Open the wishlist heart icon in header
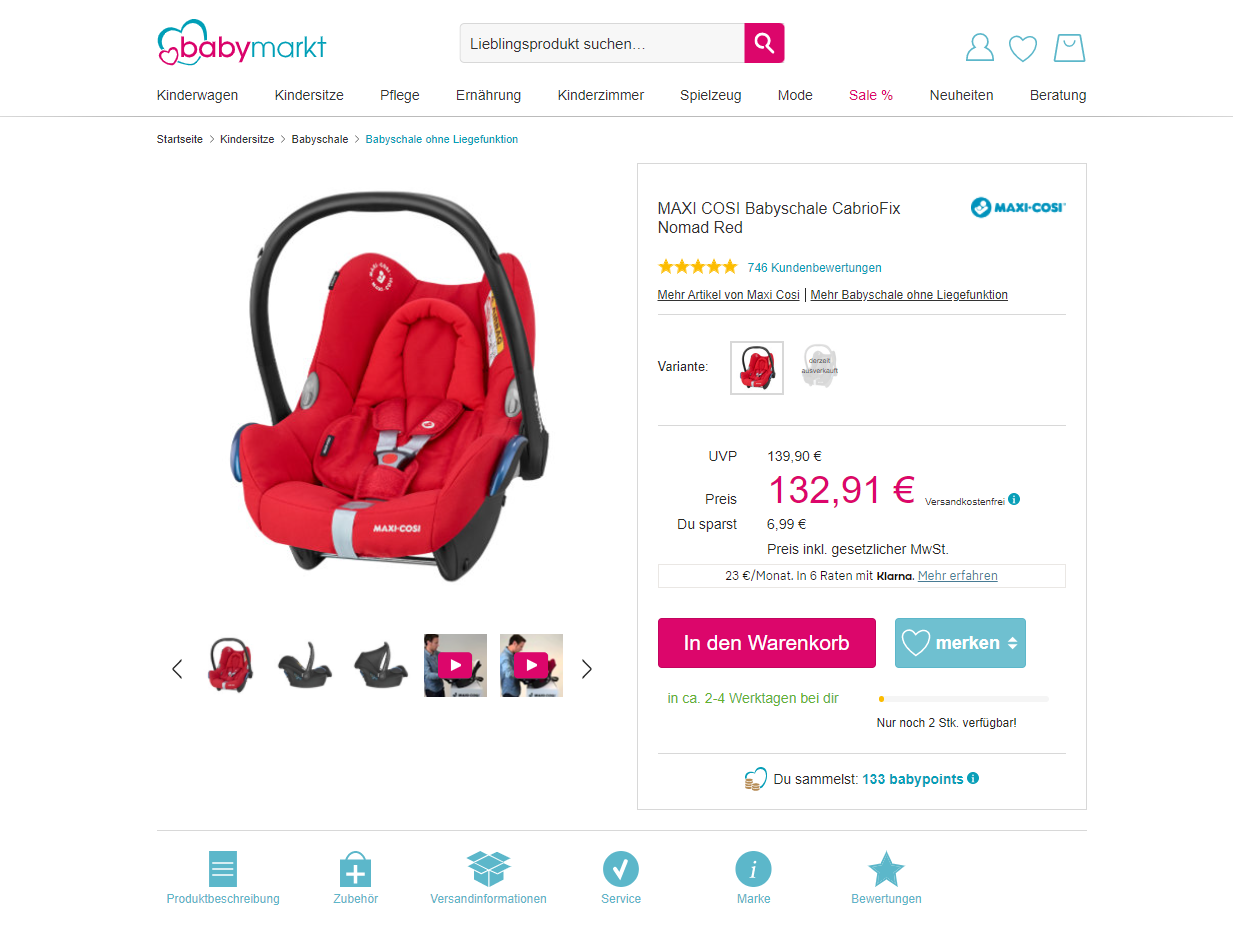The width and height of the screenshot is (1233, 925). click(1023, 48)
